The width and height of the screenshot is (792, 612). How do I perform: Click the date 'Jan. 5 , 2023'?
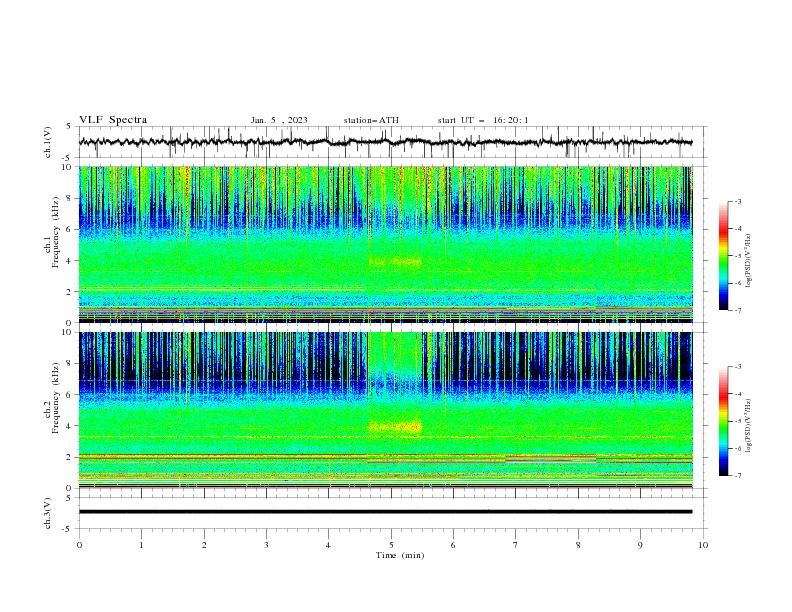(279, 120)
